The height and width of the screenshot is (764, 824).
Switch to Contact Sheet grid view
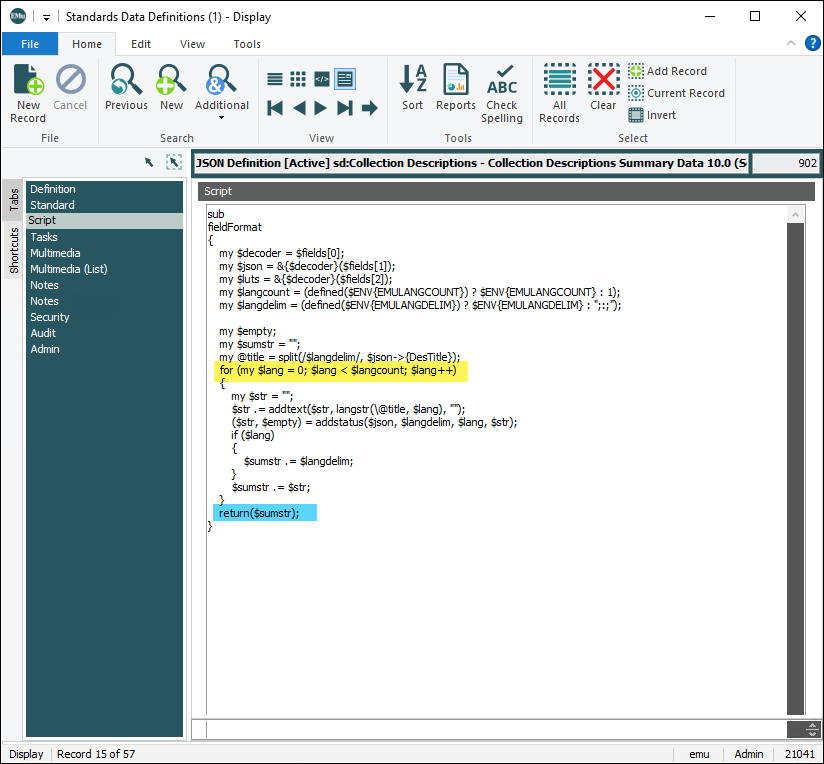pos(298,79)
